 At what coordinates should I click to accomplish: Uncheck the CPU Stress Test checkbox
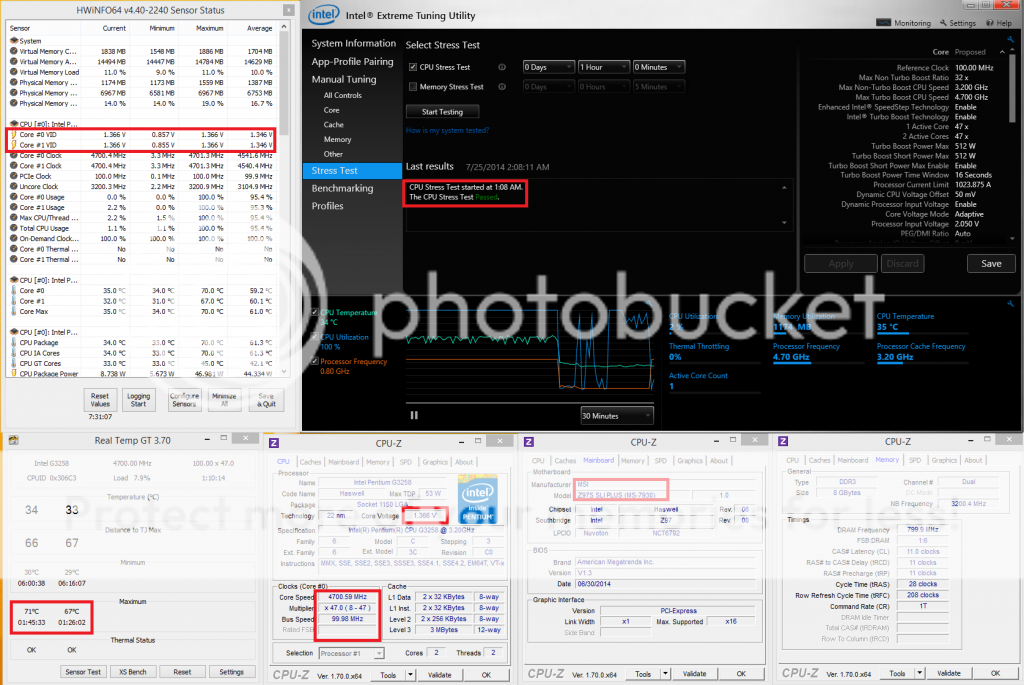pos(413,67)
